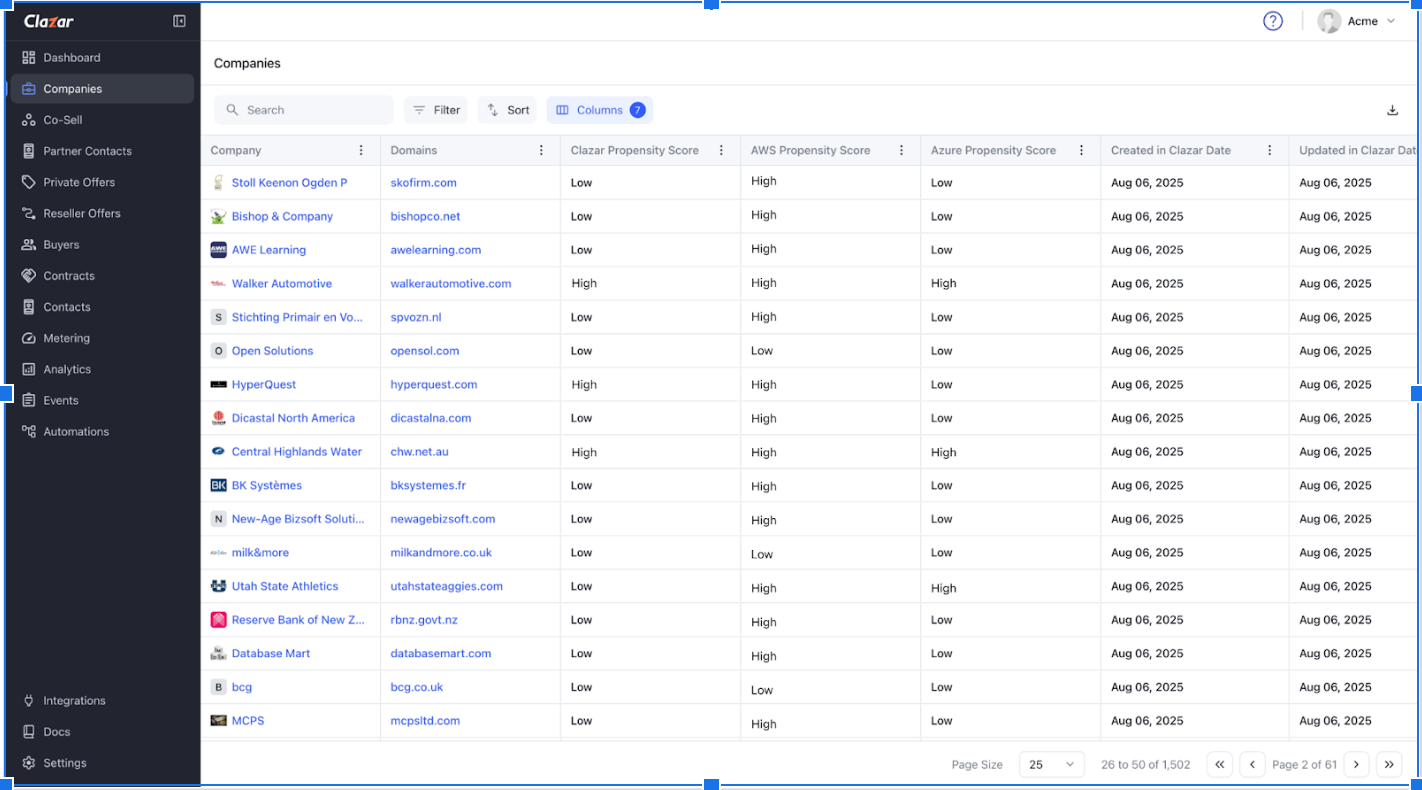
Task: Visit hyperquest.com domain link
Action: click(434, 385)
